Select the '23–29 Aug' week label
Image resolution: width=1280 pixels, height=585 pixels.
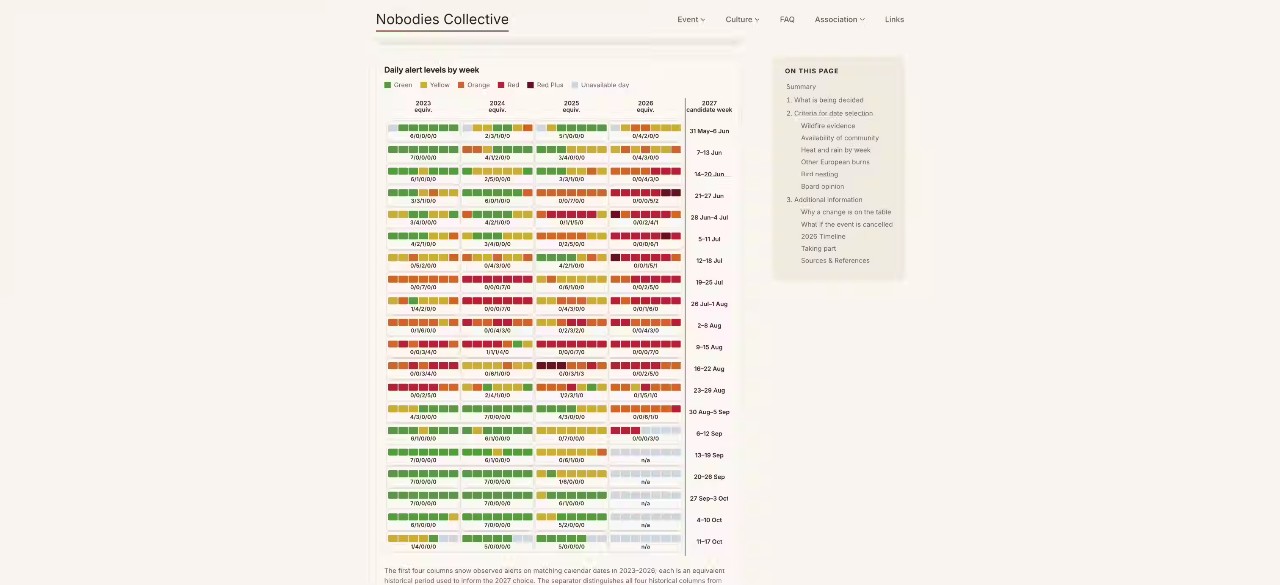click(709, 390)
